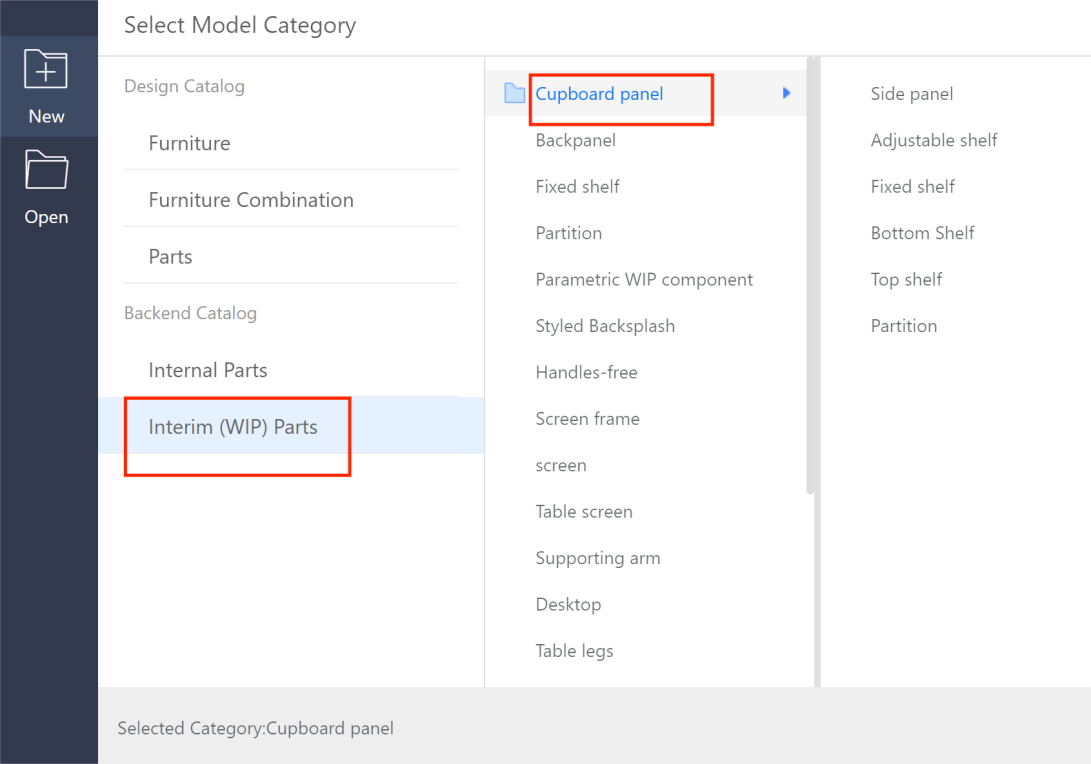
Task: Select the Supporting arm item
Action: click(598, 558)
